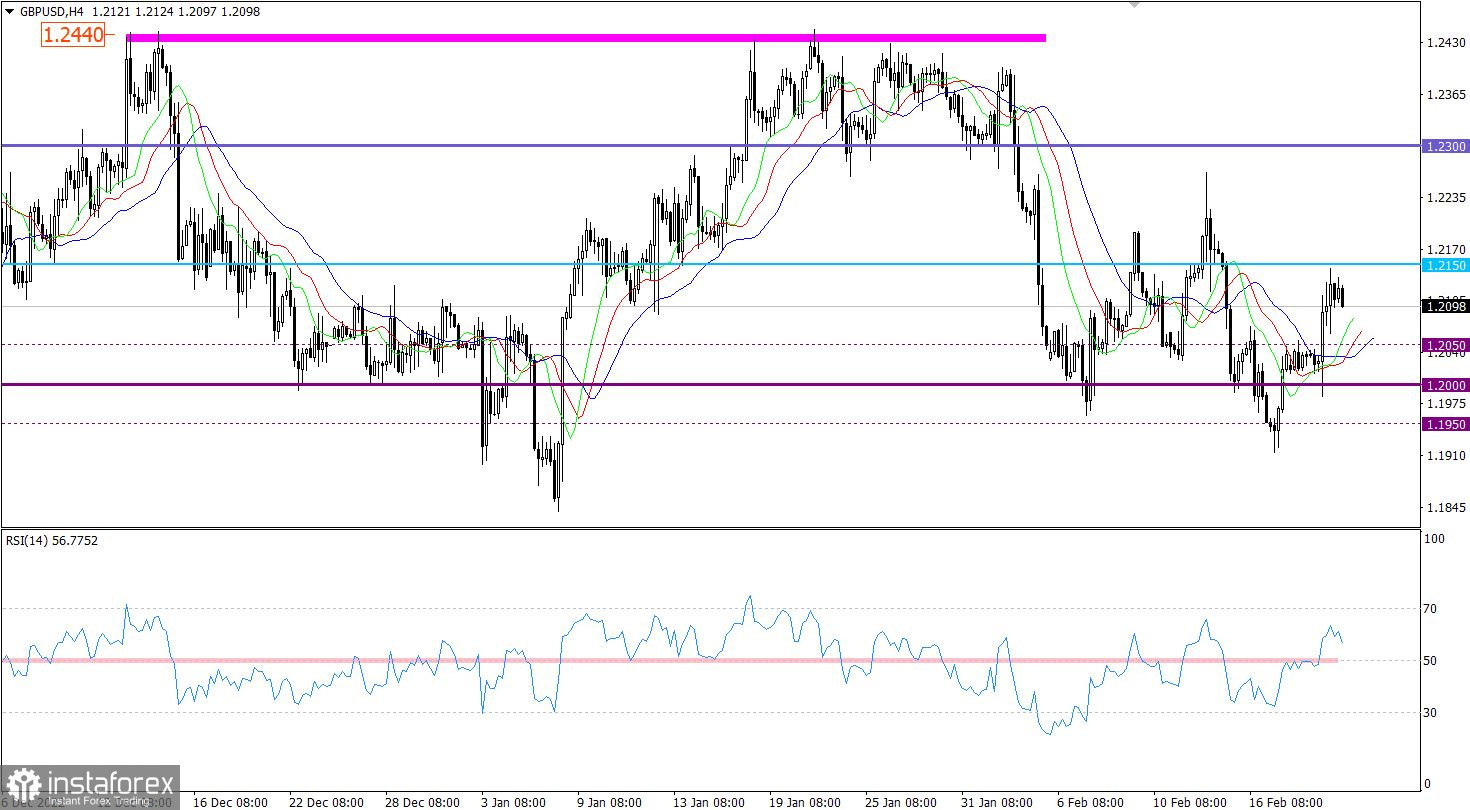
Task: Click the black 1.2098 current price tag
Action: pyautogui.click(x=1445, y=306)
